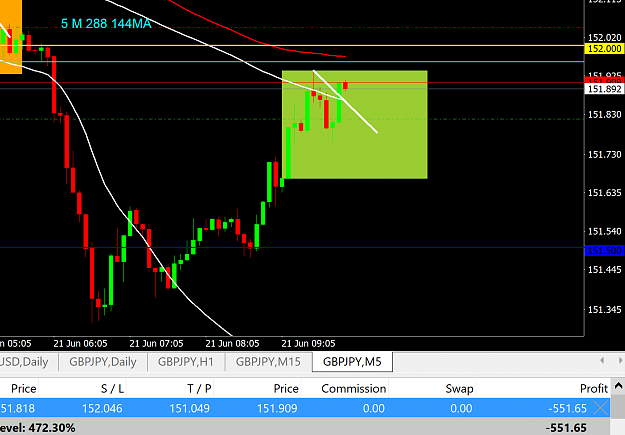
Task: Sort by the Profit column header
Action: click(594, 388)
